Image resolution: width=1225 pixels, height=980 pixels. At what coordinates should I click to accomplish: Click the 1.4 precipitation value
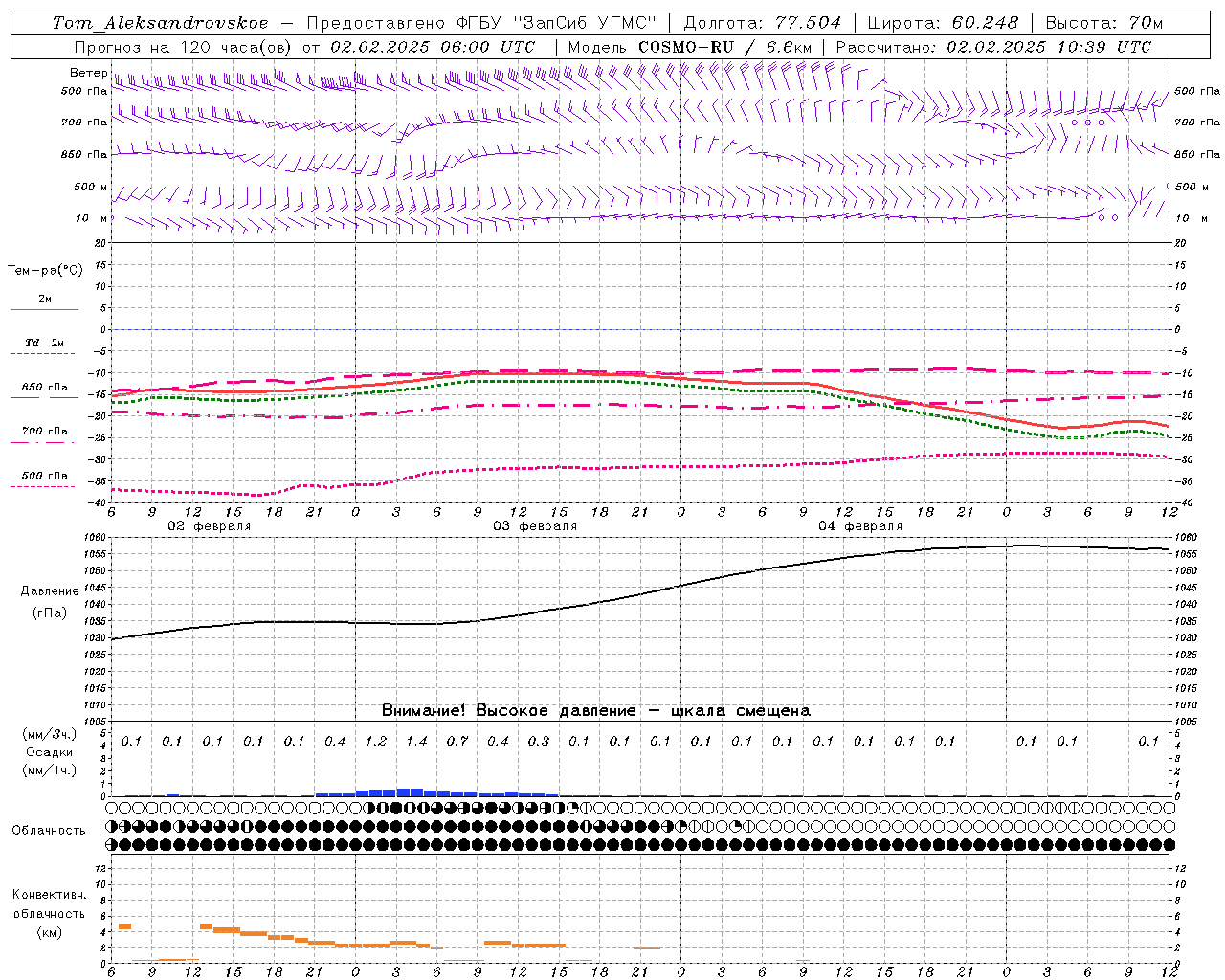pyautogui.click(x=416, y=741)
